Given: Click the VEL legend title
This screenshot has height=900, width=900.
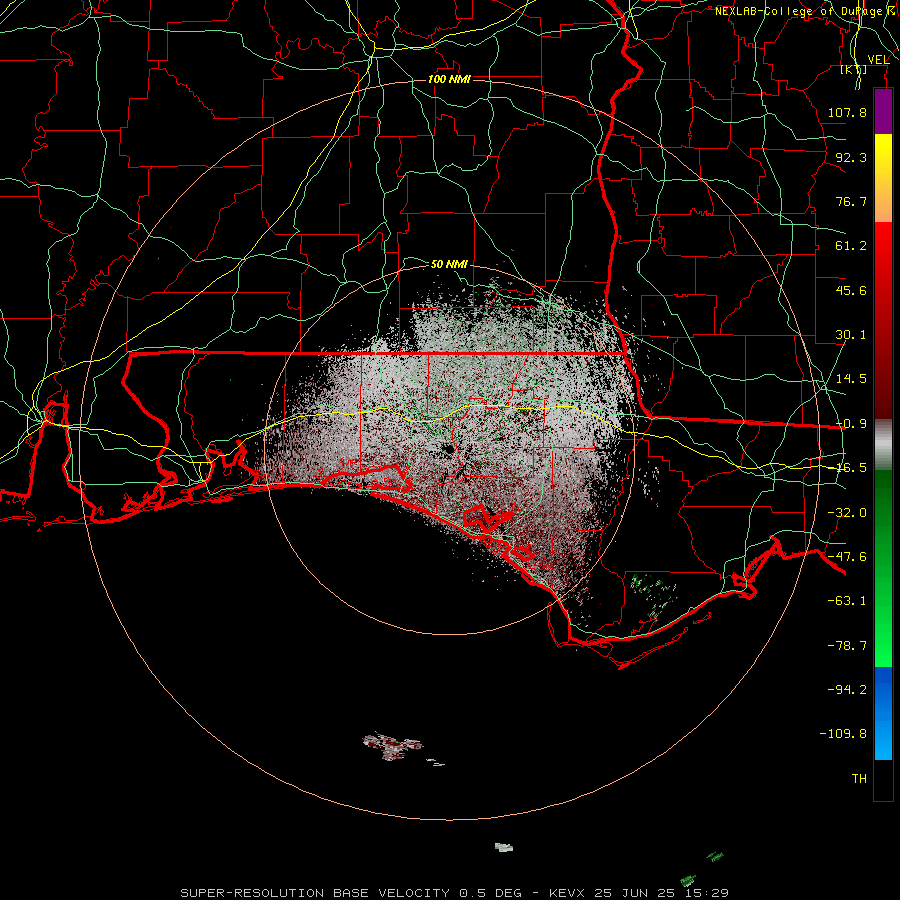Looking at the screenshot, I should [x=879, y=59].
